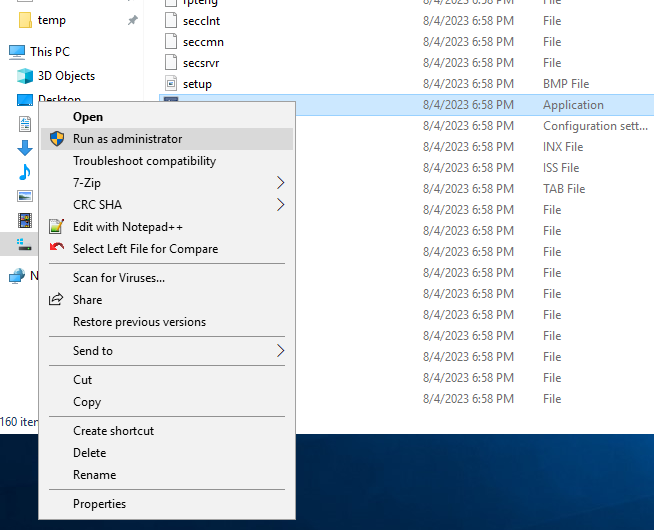Choose Copy from the context menu

pyautogui.click(x=167, y=402)
